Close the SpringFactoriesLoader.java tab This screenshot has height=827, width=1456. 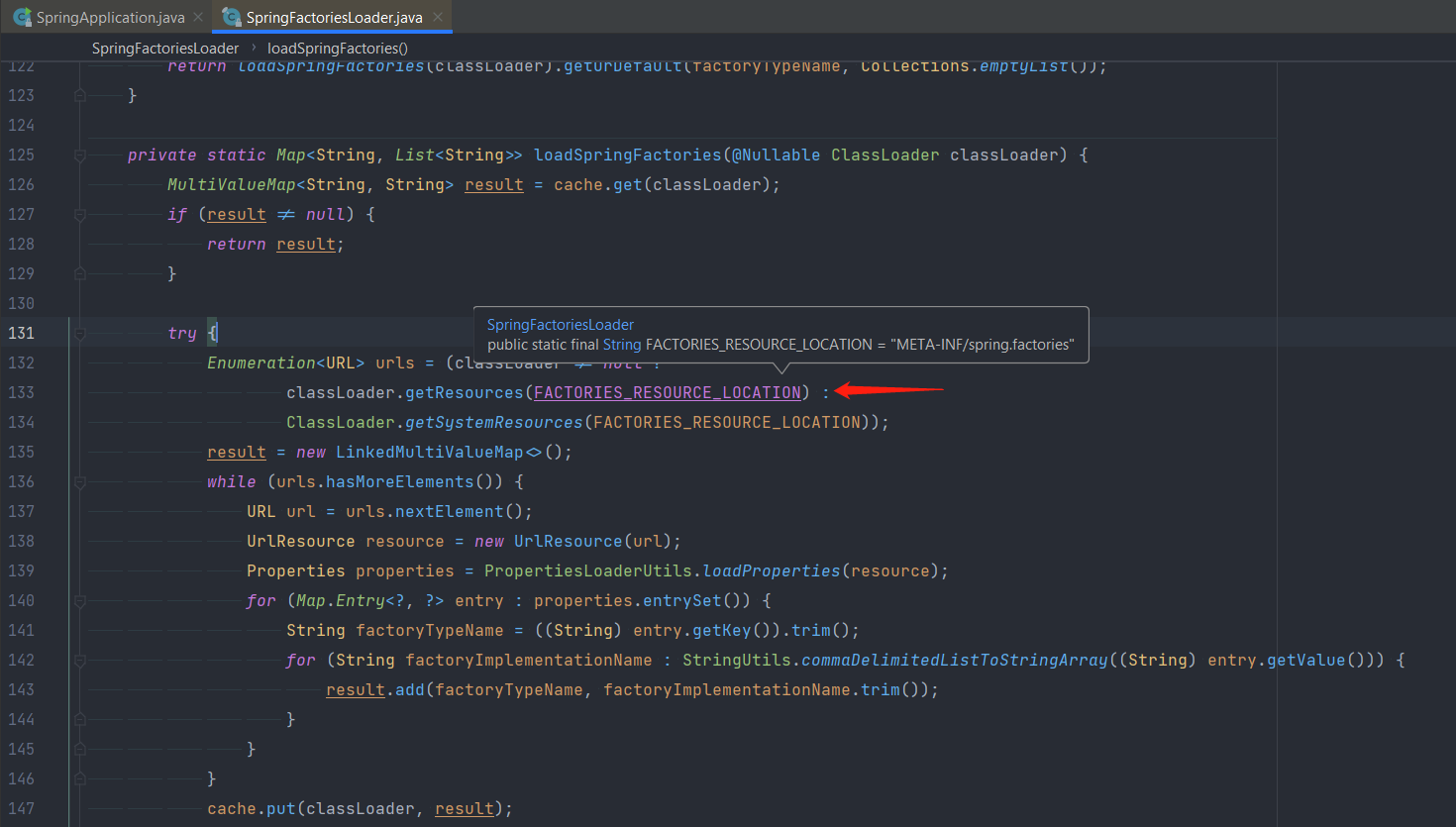438,17
